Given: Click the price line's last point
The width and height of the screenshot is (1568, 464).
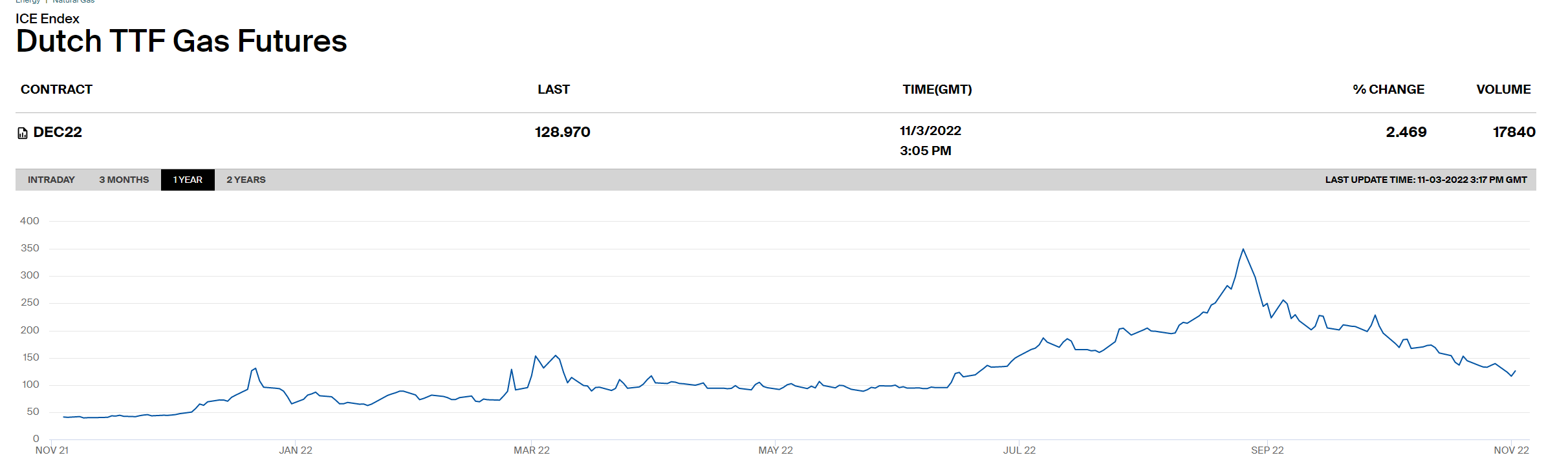Looking at the screenshot, I should [1515, 371].
